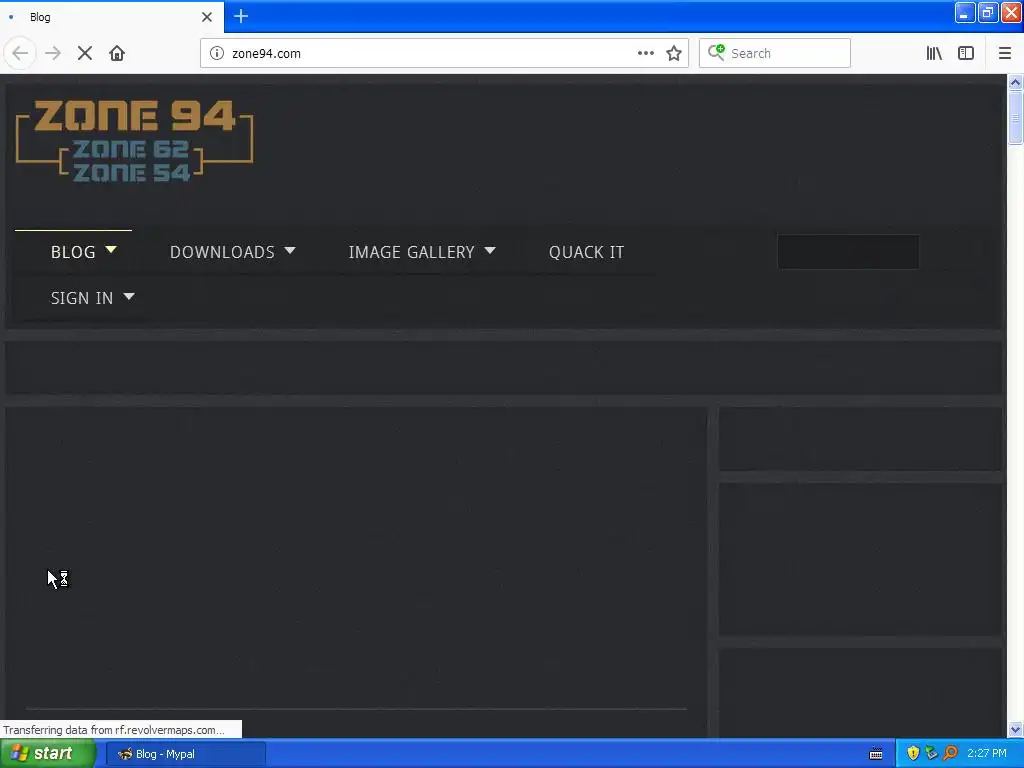Viewport: 1024px width, 768px height.
Task: Open the BLOG menu item
Action: [73, 252]
